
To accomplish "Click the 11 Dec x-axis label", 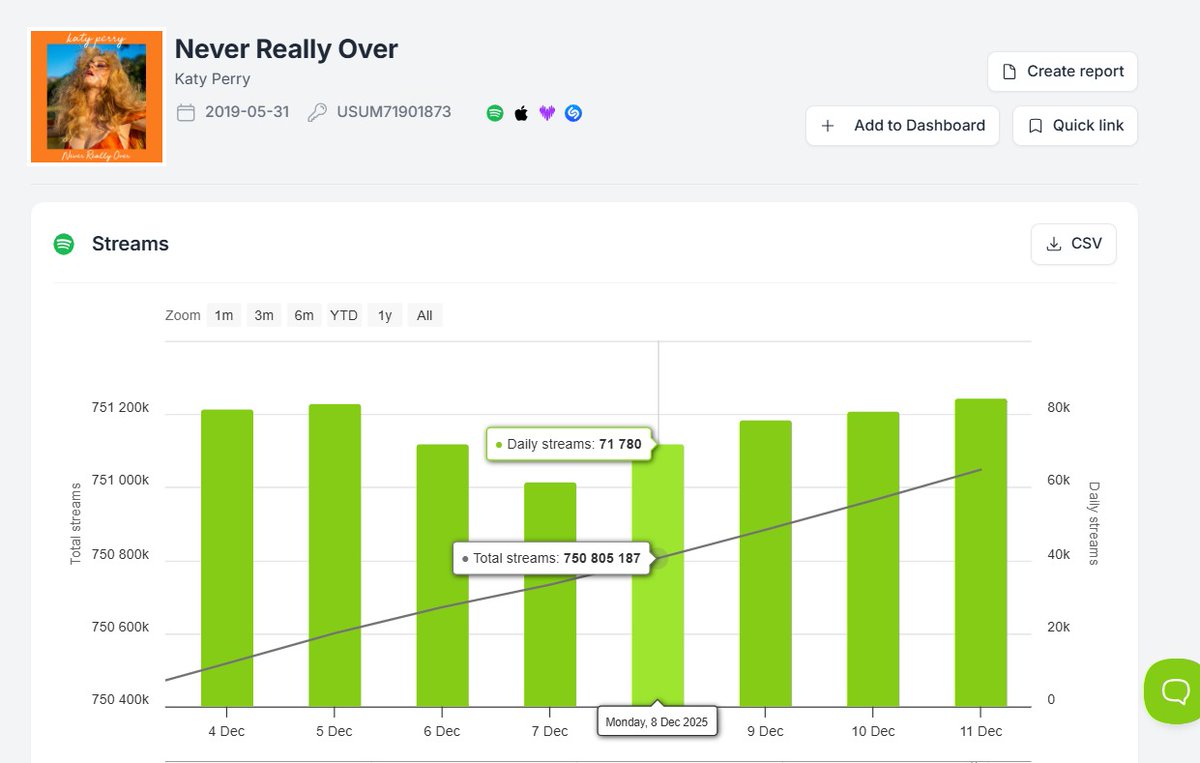I will (x=981, y=731).
